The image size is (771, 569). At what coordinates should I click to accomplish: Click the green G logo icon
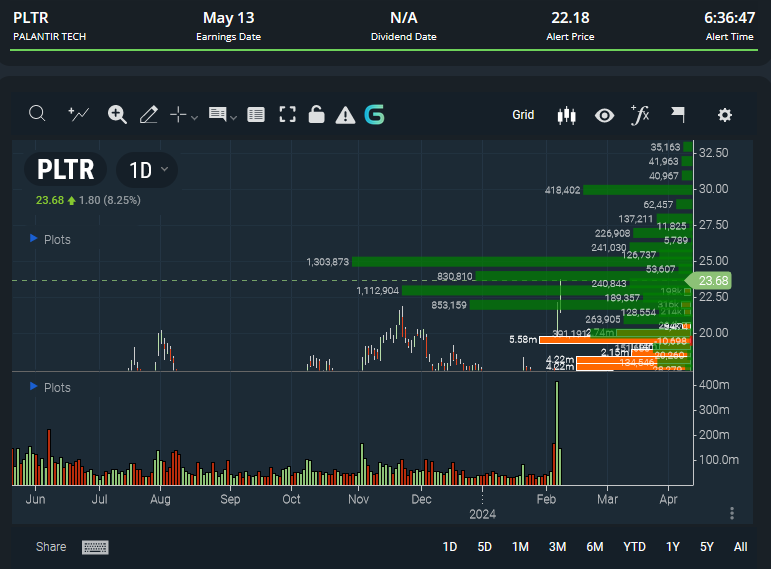(x=375, y=115)
